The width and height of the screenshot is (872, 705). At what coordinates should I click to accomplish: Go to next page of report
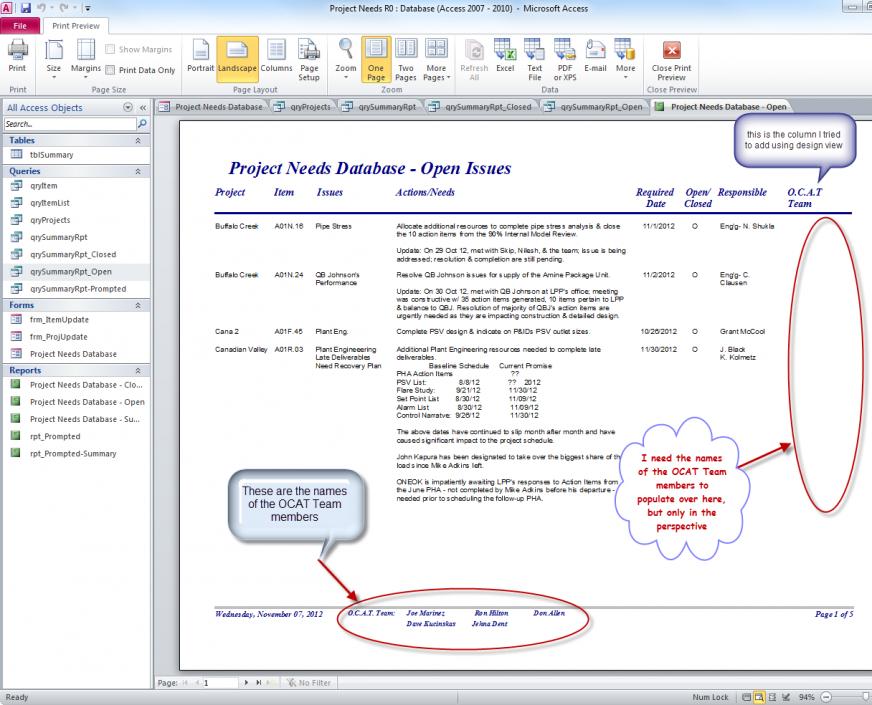pos(246,682)
